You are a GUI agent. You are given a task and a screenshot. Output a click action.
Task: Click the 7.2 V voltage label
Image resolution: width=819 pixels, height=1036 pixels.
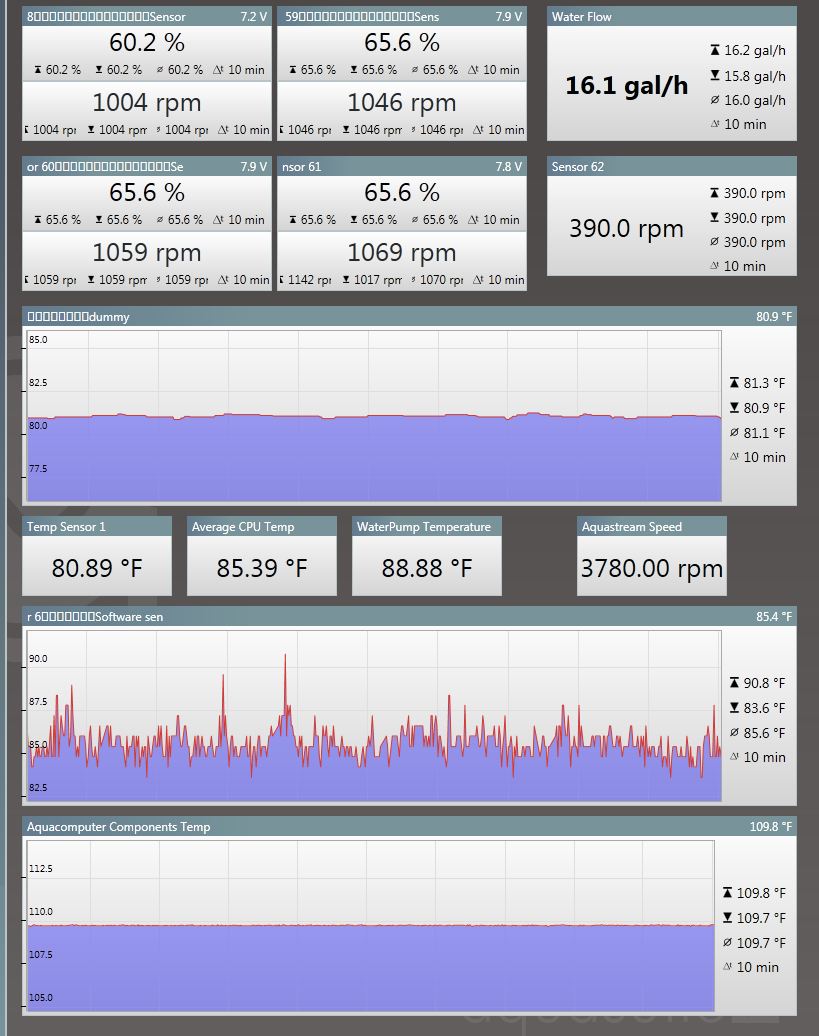(254, 17)
